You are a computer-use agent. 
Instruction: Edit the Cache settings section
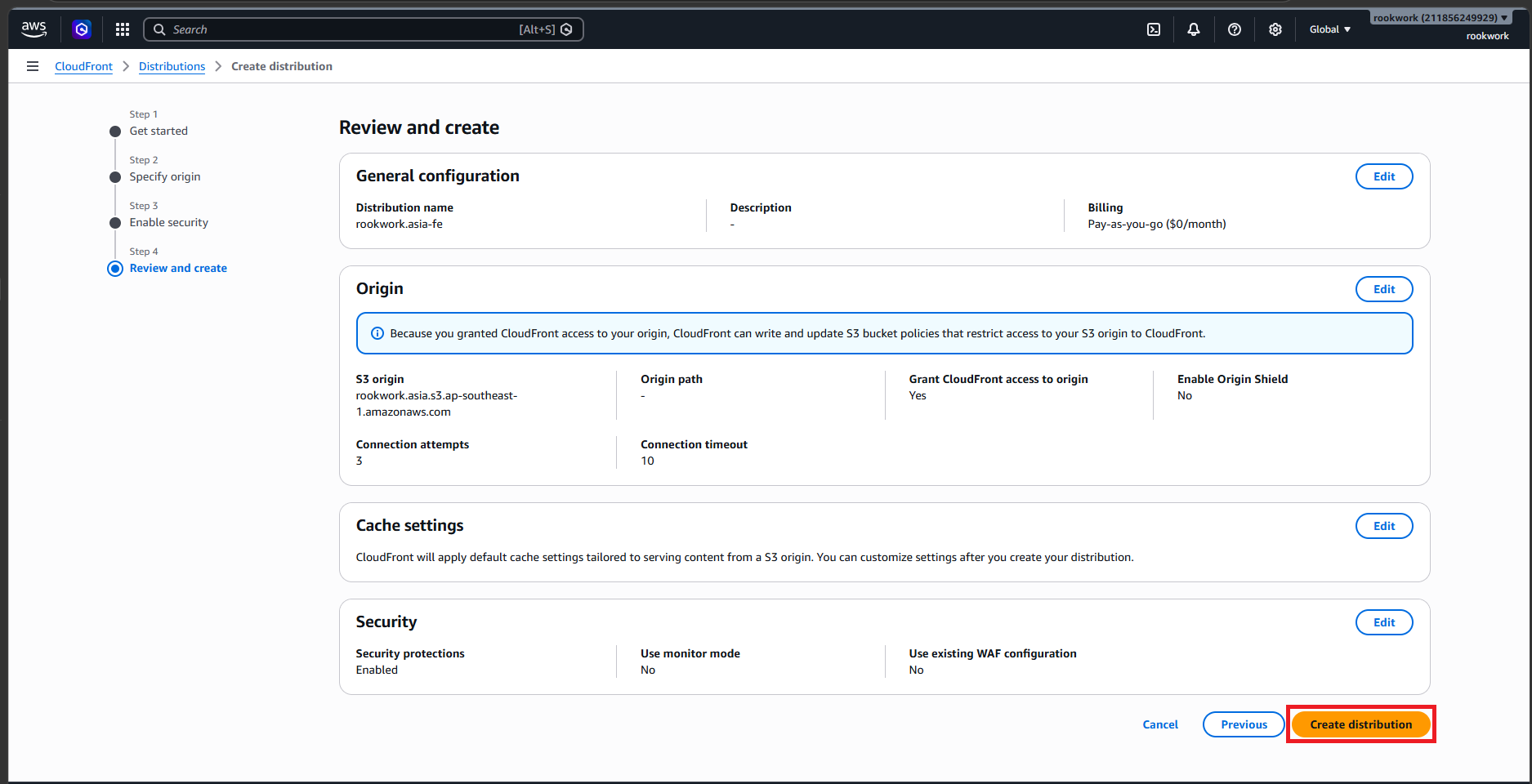(1384, 526)
